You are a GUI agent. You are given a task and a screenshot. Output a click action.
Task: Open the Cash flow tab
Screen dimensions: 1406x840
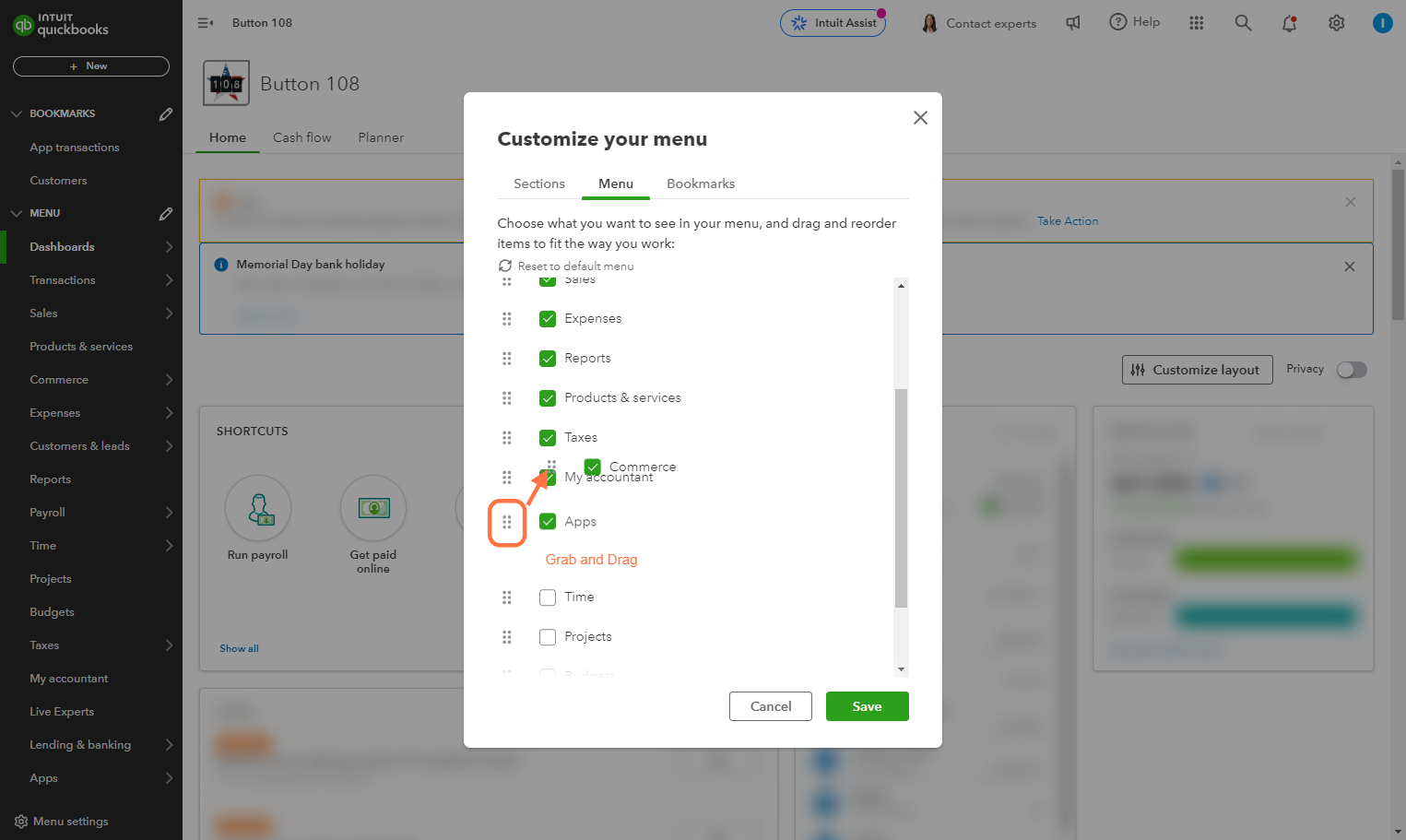click(x=302, y=137)
